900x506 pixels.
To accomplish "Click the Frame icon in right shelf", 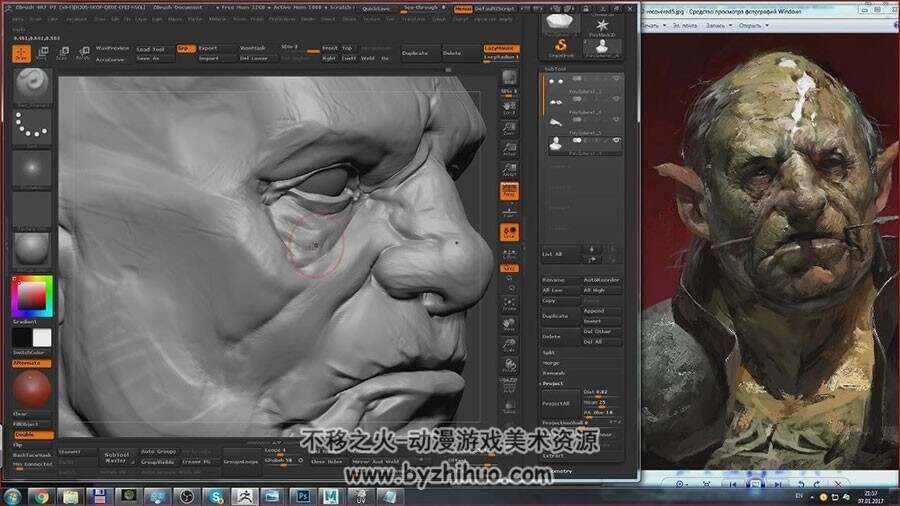I will click(x=509, y=304).
